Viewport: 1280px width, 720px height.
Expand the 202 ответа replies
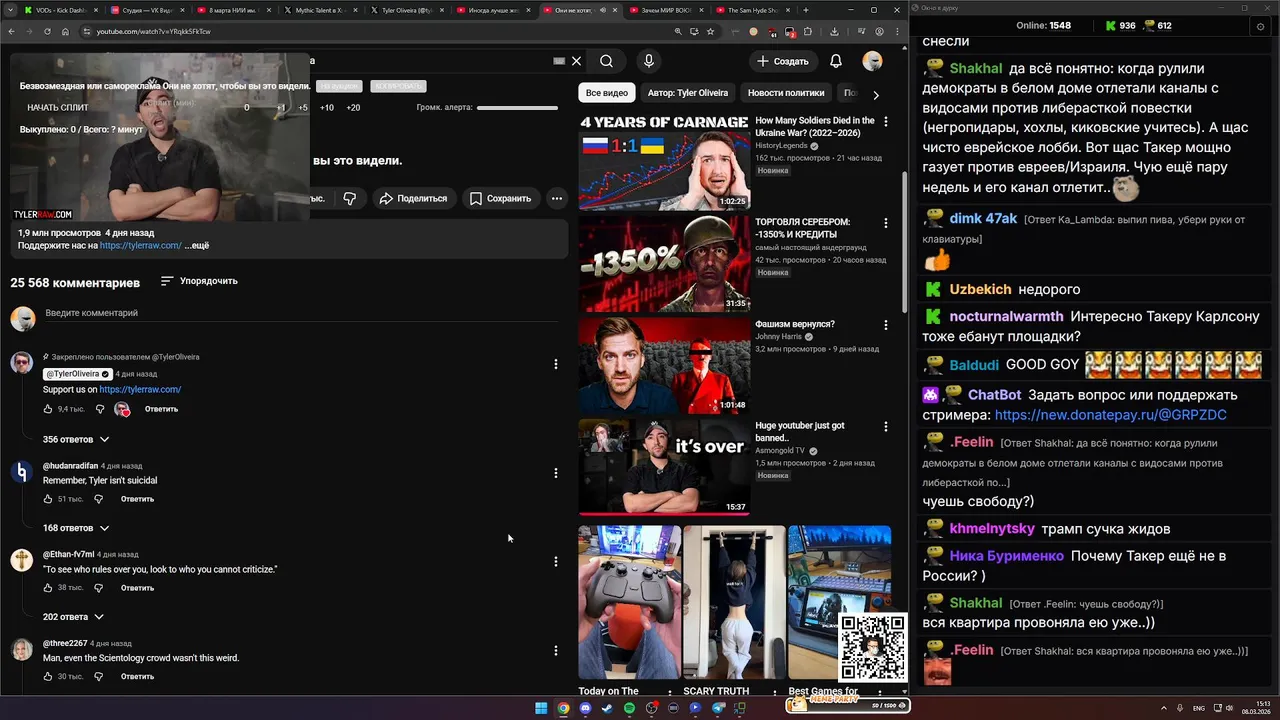(73, 617)
